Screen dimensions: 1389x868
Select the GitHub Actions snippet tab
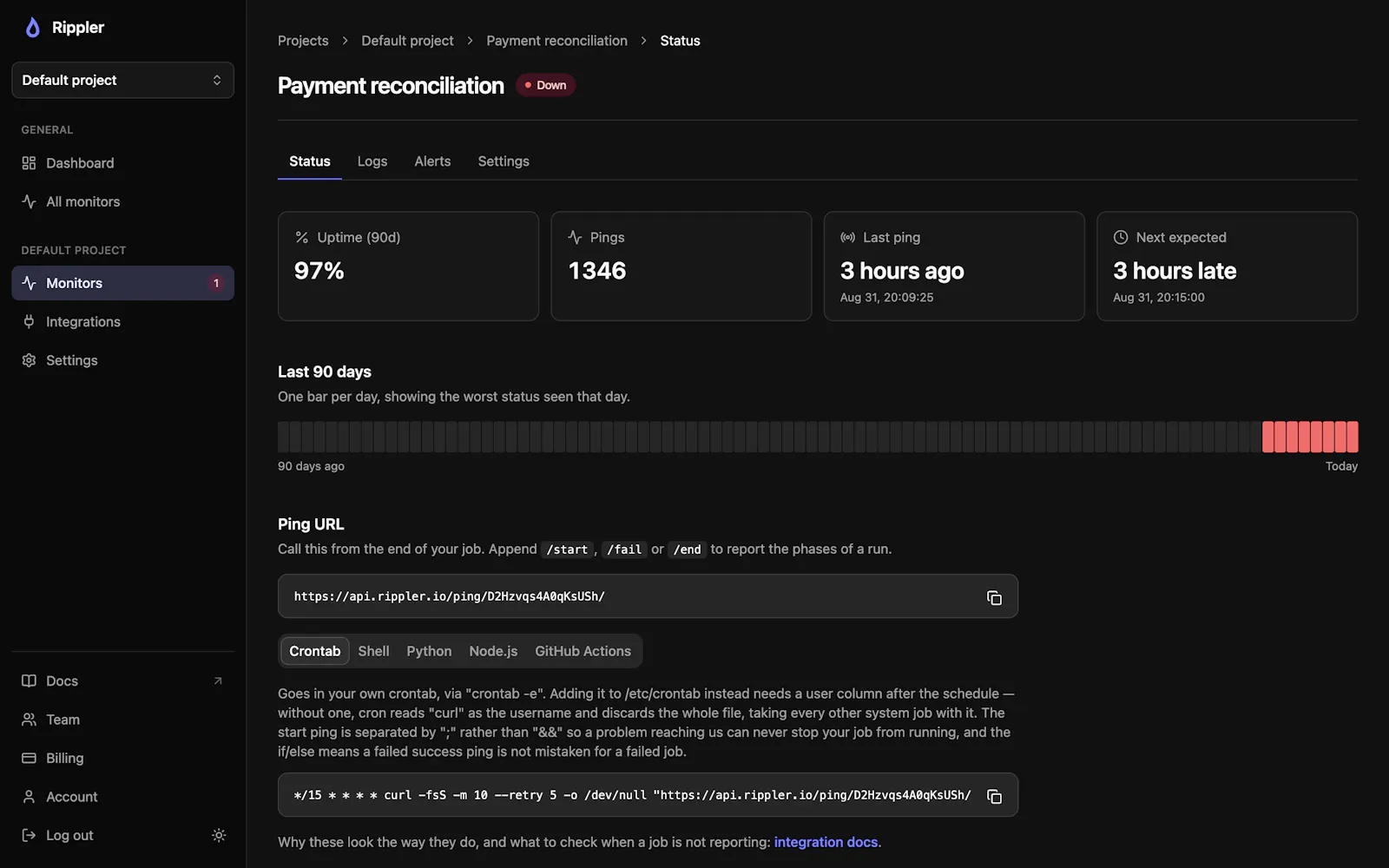tap(583, 651)
